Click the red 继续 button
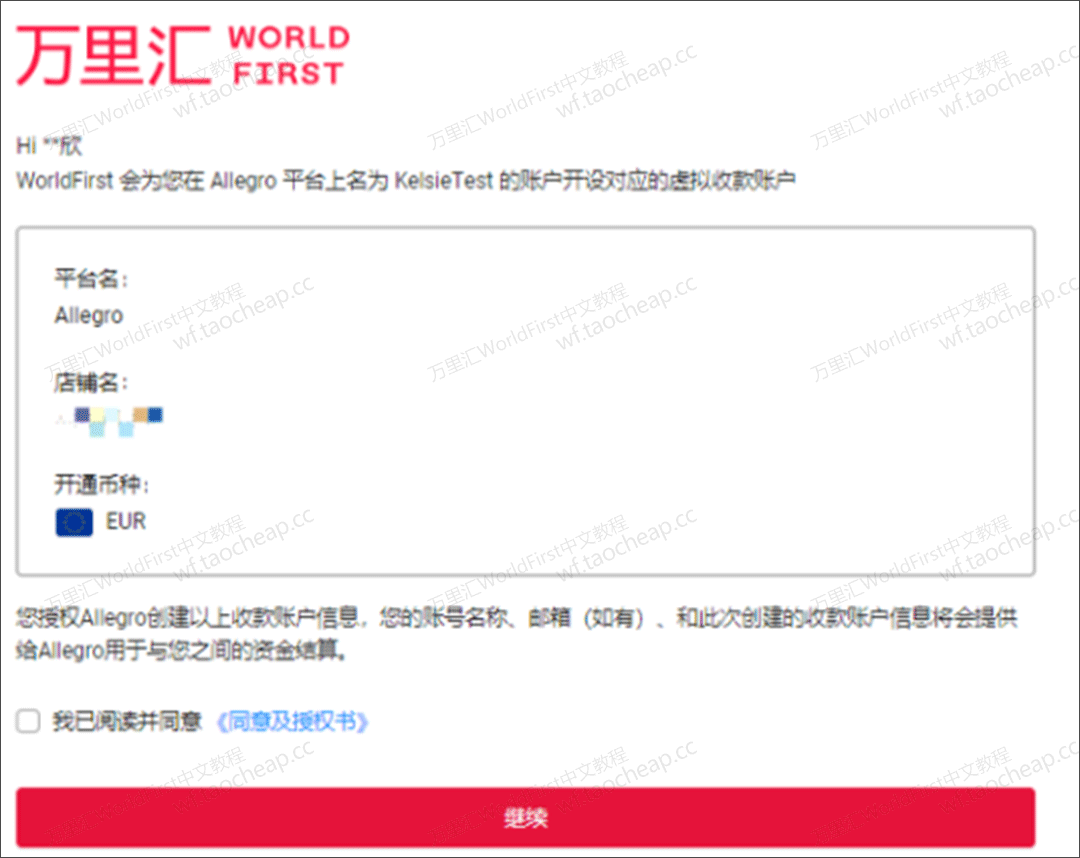The width and height of the screenshot is (1080, 858). (526, 817)
